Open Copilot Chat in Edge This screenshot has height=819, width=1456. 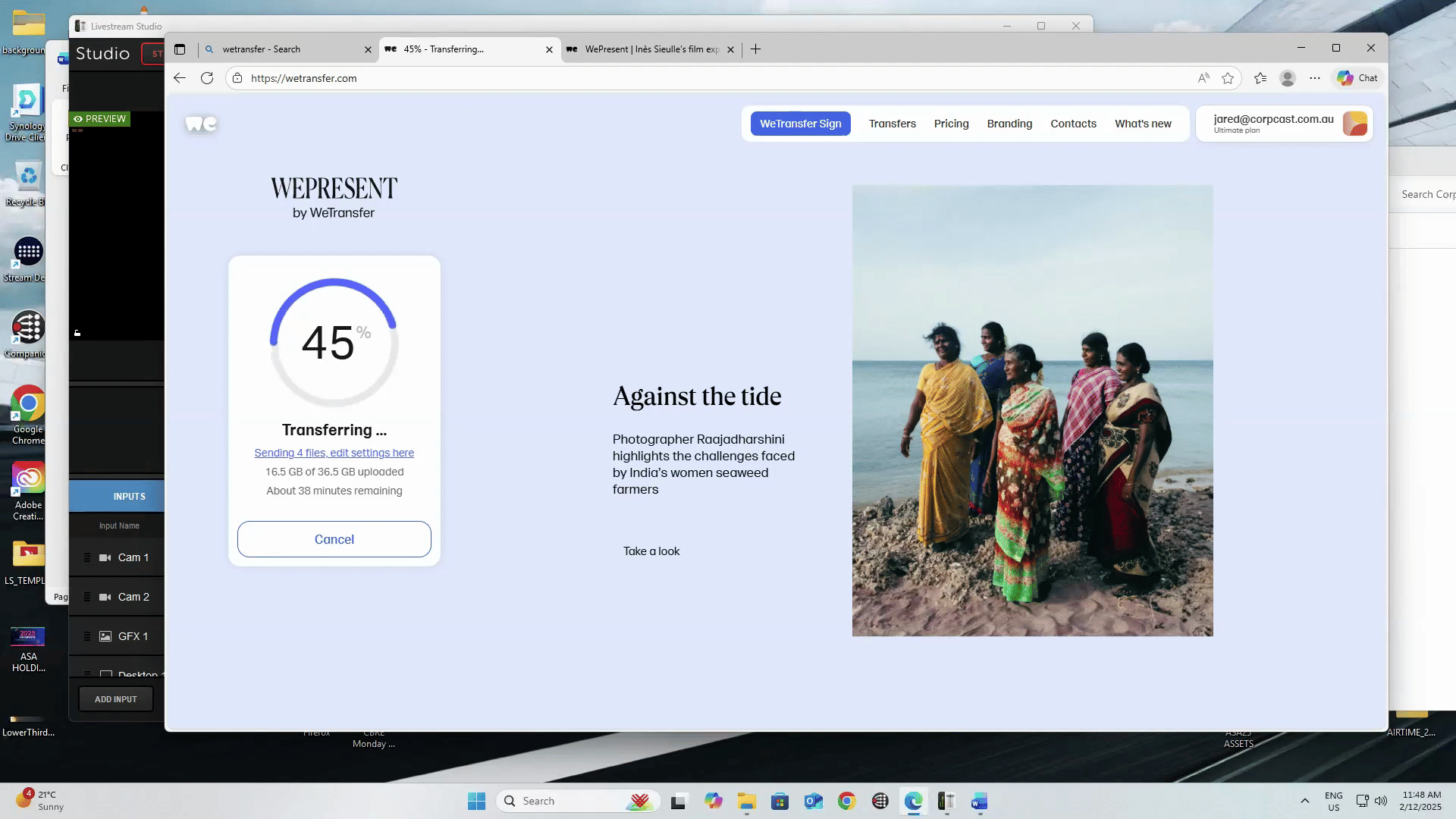click(1357, 78)
